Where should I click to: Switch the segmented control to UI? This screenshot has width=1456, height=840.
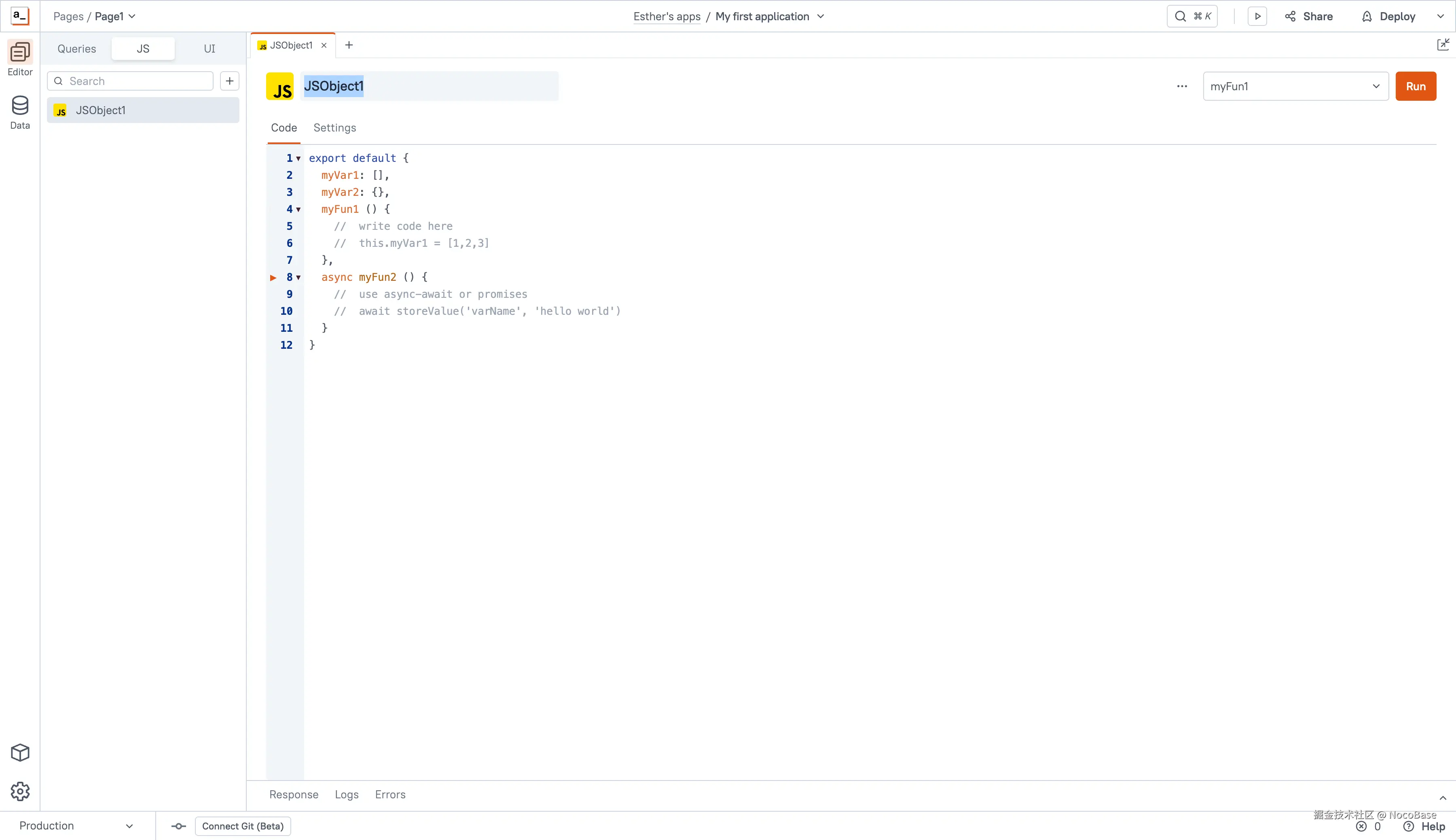(x=210, y=49)
